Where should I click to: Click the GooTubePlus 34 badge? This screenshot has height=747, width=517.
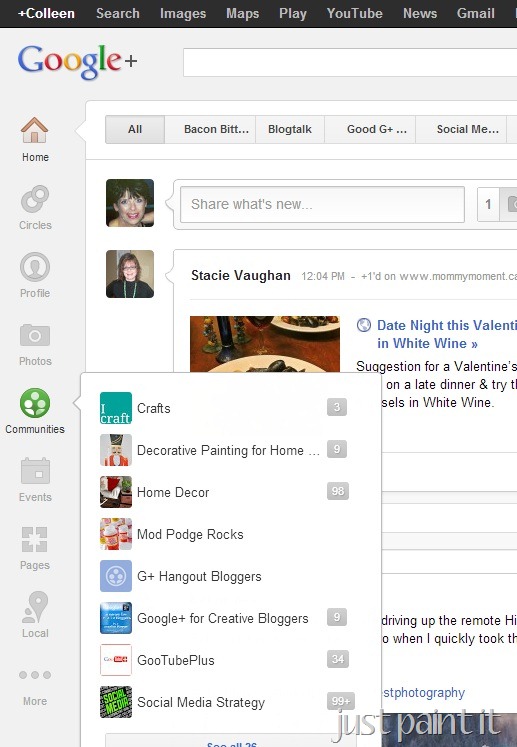(338, 659)
